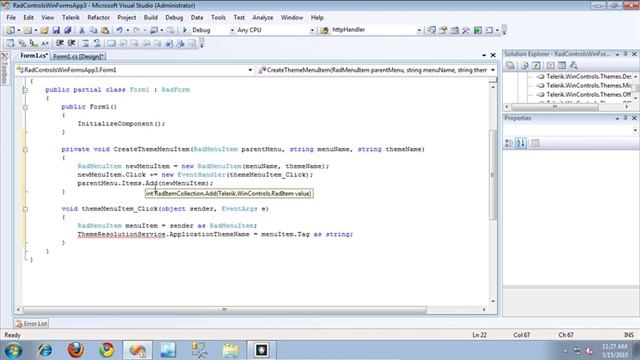The height and width of the screenshot is (360, 640).
Task: Click Solution Explorer horizontal scrollbar
Action: (555, 107)
